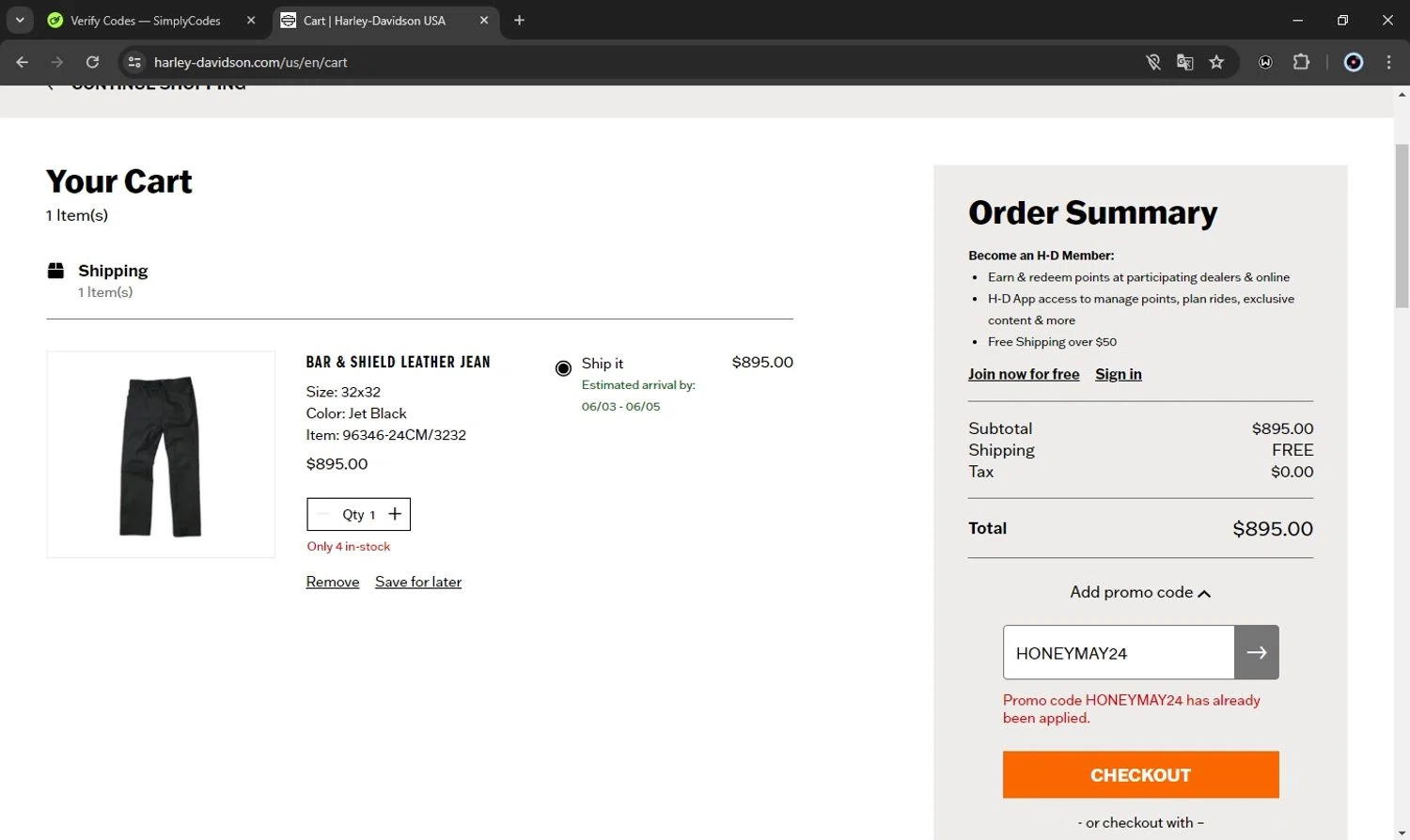The image size is (1410, 840).
Task: Close the Cart Harley-Davidson tab
Action: (484, 20)
